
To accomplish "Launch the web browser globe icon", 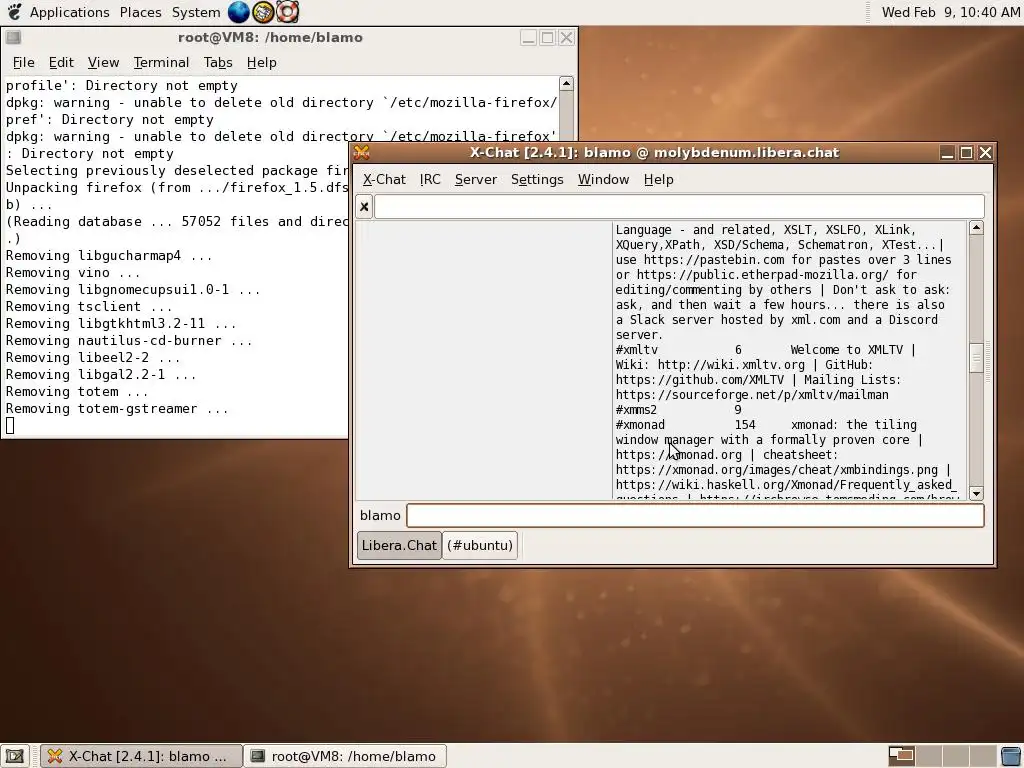I will coord(238,11).
